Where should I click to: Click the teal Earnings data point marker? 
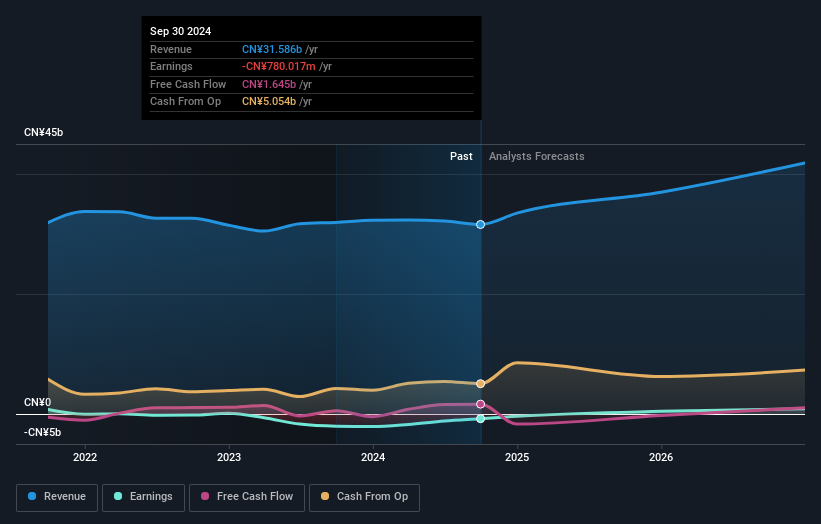(480, 419)
